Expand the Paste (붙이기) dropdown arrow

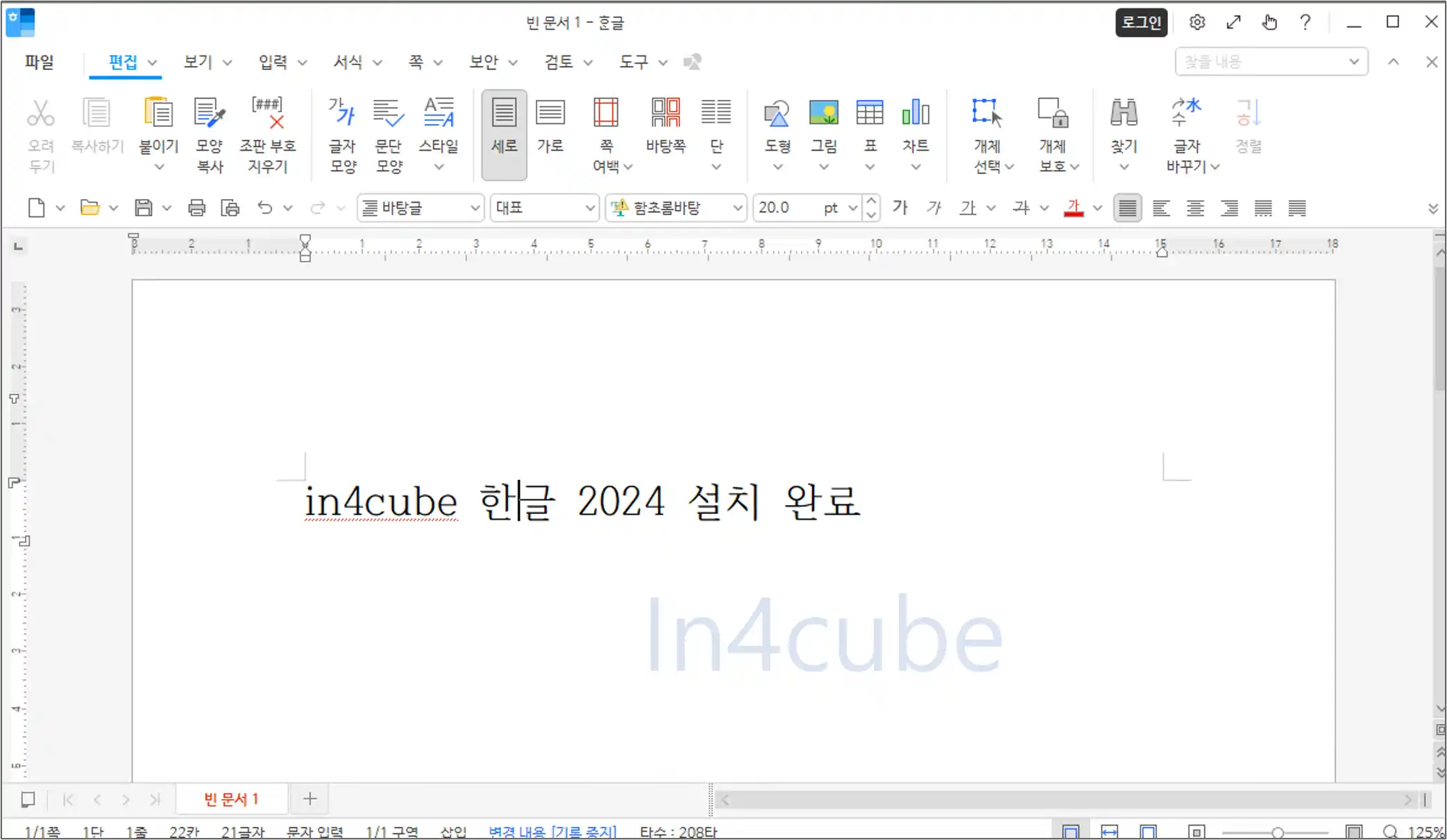pos(159,167)
